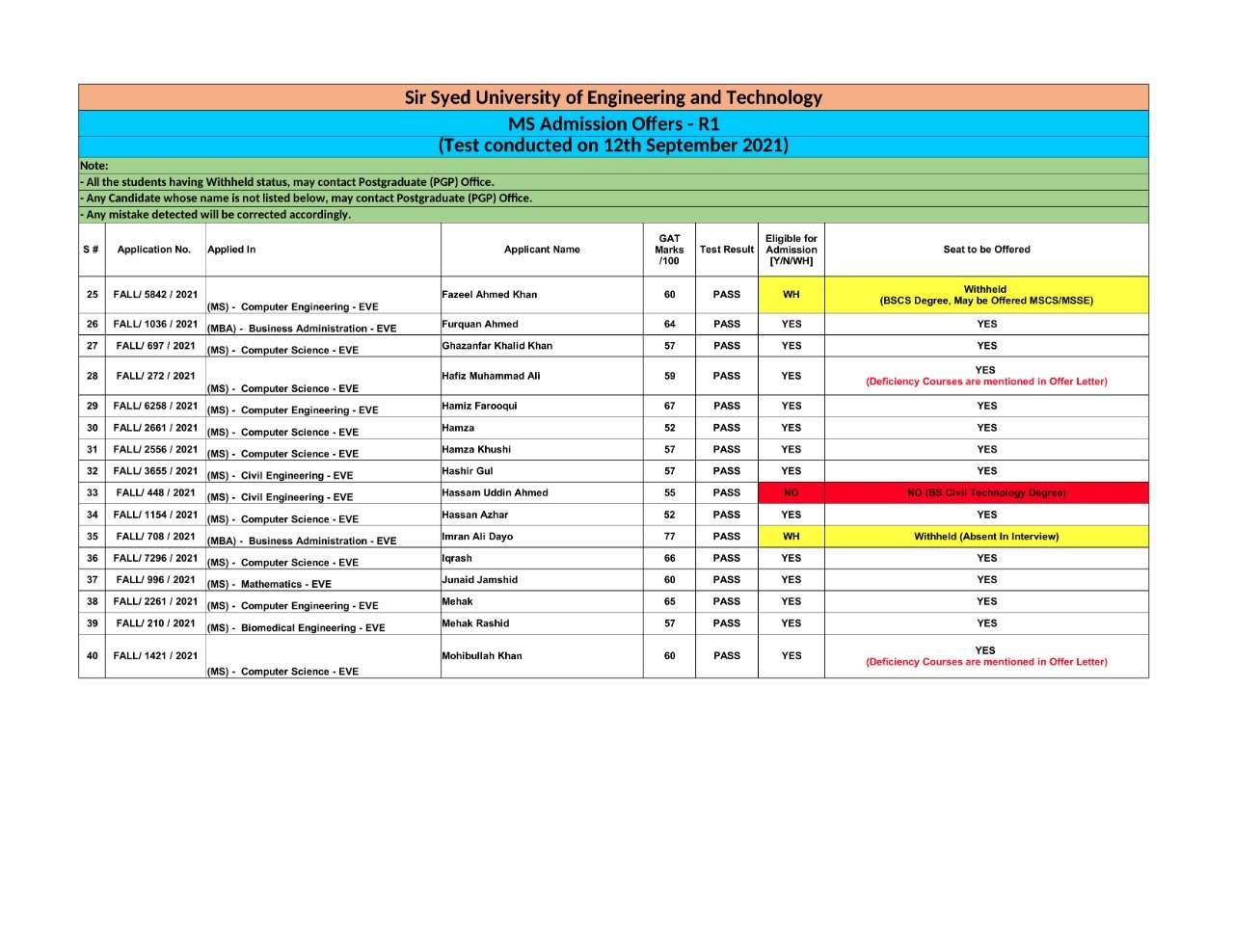Click applicant name 'Hafiz Muhammad Ali'

pos(491,376)
